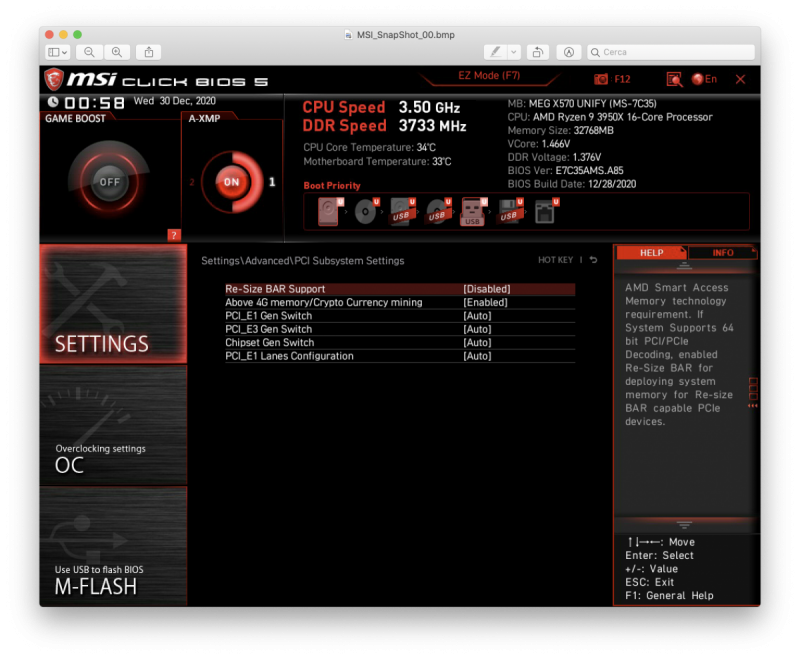Image resolution: width=800 pixels, height=659 pixels.
Task: Click the help panel top scroll handle
Action: [684, 266]
